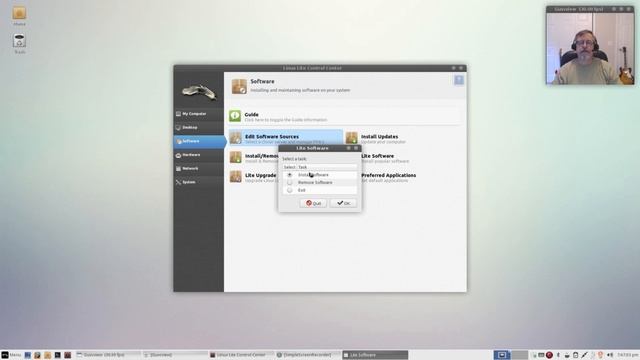This screenshot has height=360, width=640.
Task: Toggle Guide information text link
Action: (286, 120)
